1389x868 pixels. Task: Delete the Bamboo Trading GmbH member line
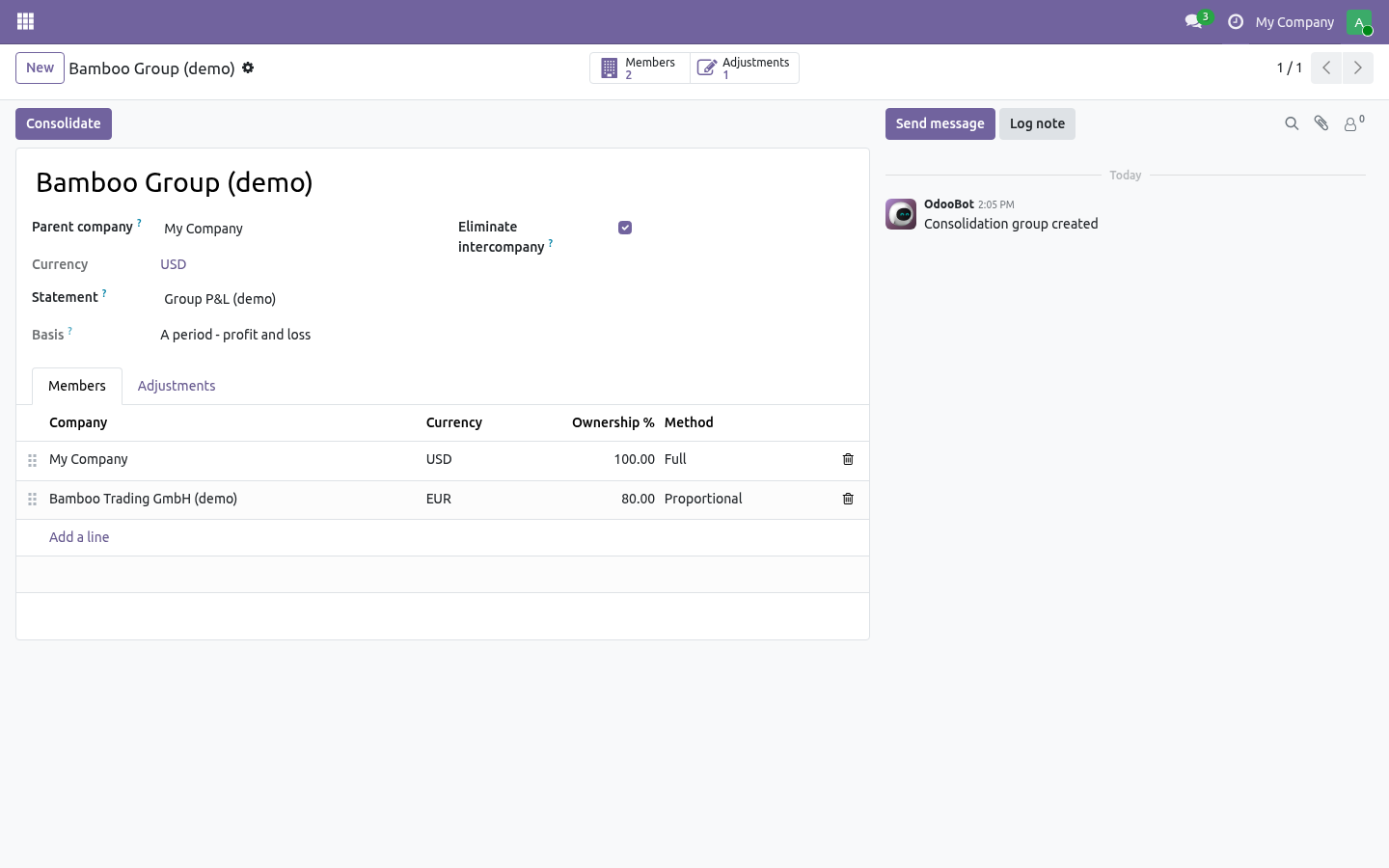[848, 499]
